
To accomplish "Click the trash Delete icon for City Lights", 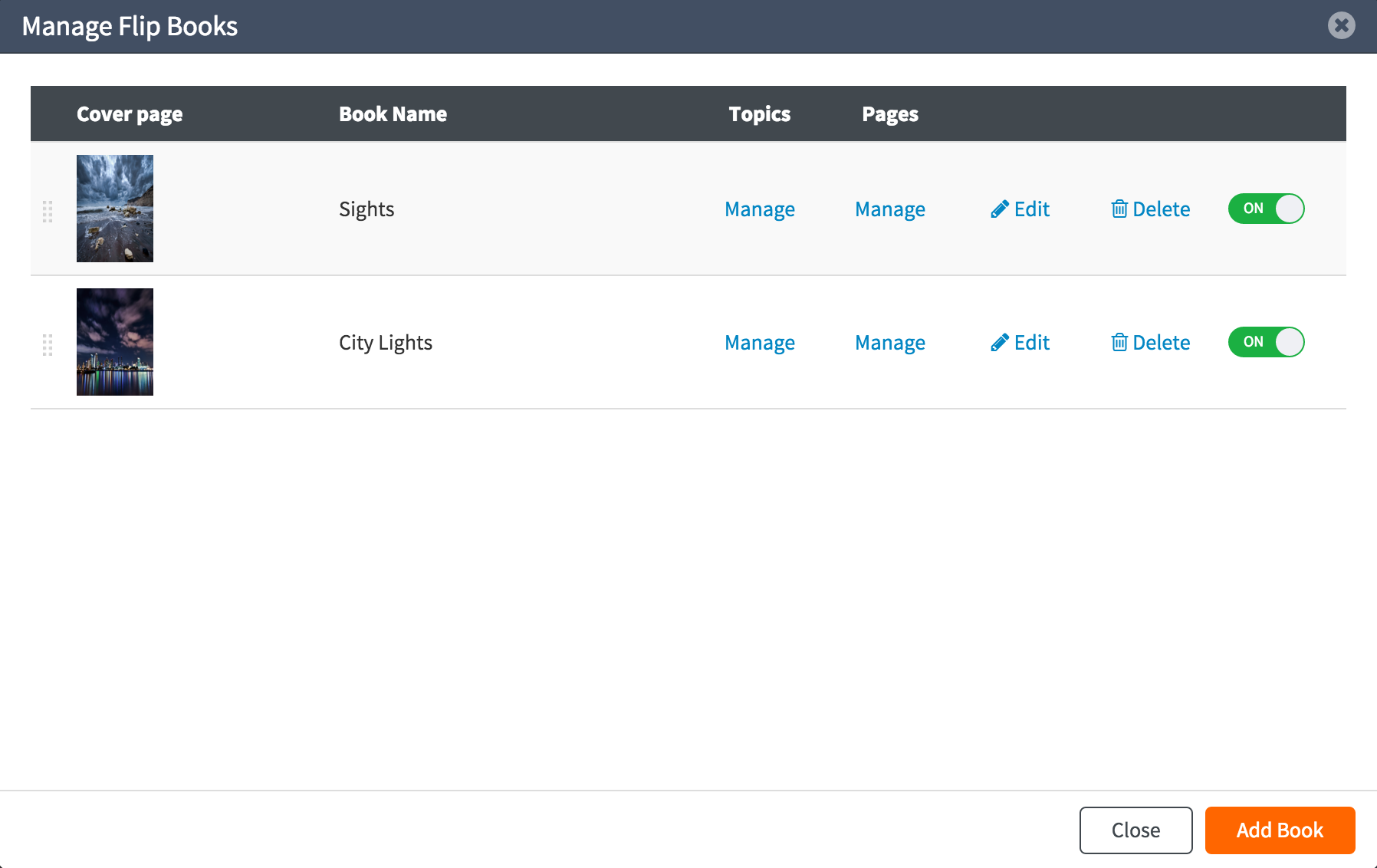I will [x=1119, y=343].
